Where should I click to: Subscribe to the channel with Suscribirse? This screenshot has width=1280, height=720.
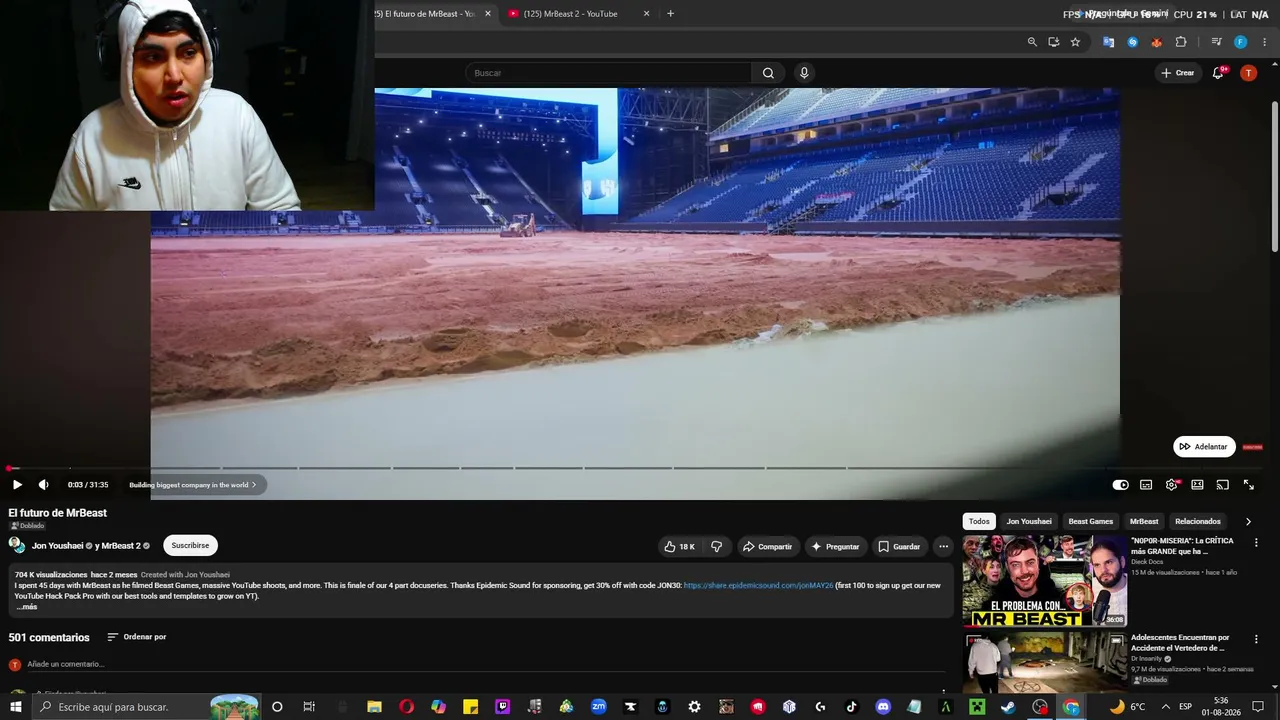coord(190,546)
